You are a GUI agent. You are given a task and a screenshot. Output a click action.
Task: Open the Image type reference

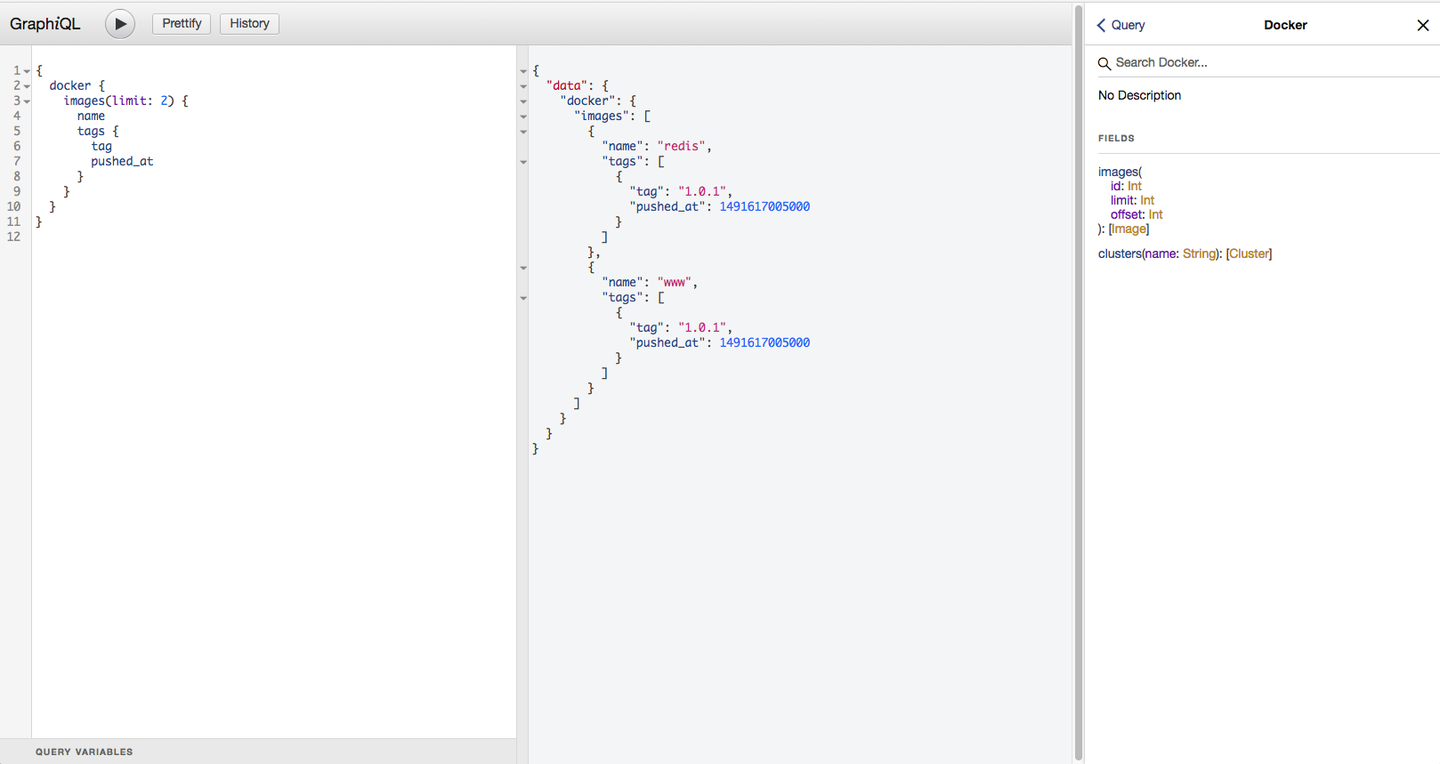[1128, 228]
